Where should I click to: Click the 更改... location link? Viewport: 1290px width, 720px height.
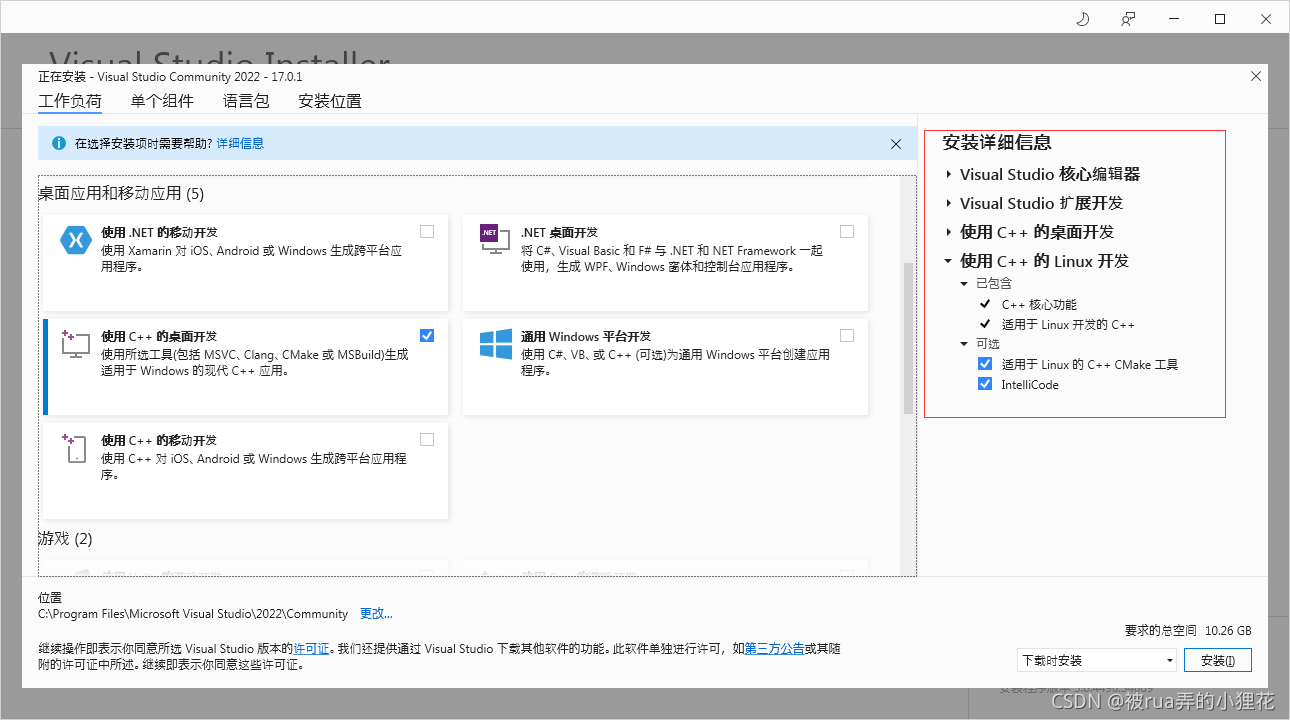click(x=376, y=613)
